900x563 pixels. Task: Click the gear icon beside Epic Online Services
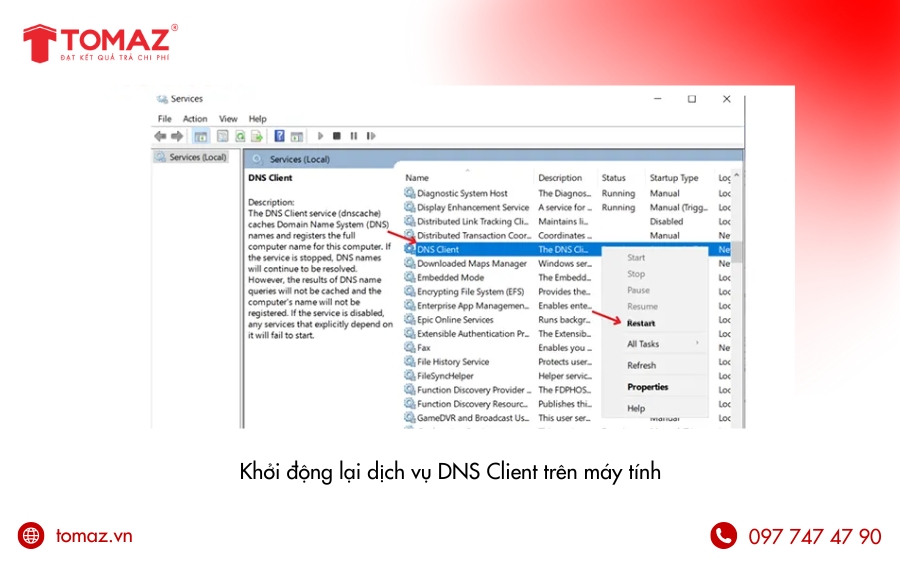409,319
